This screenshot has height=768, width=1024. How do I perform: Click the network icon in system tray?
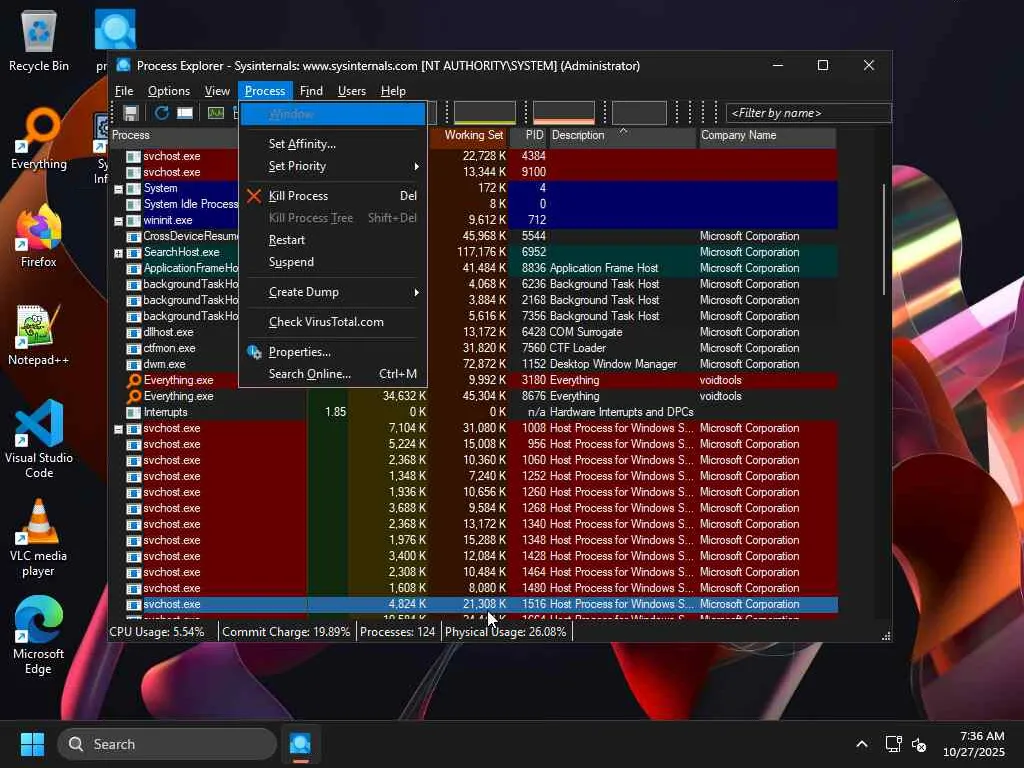(893, 744)
